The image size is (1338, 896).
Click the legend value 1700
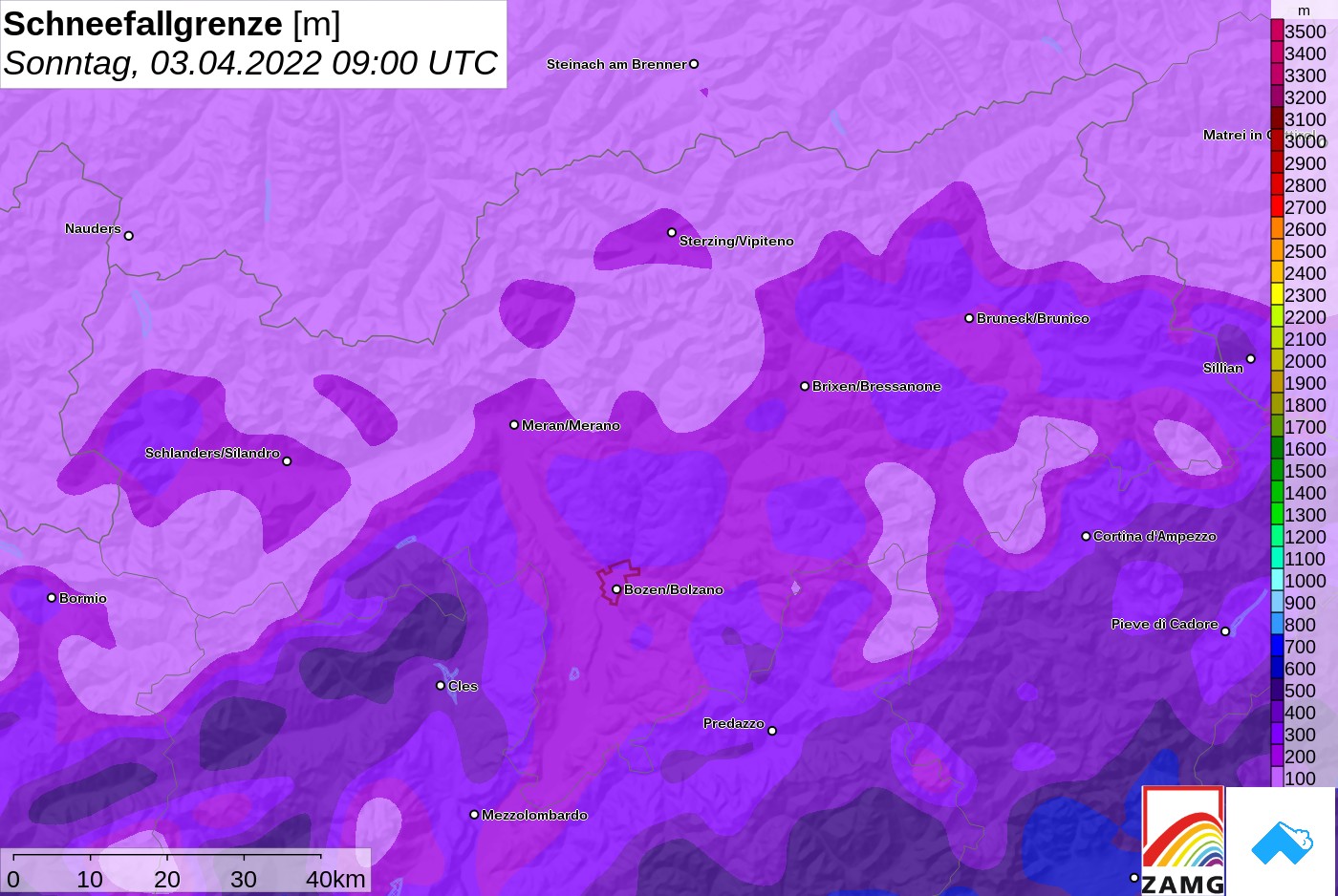click(x=1306, y=427)
